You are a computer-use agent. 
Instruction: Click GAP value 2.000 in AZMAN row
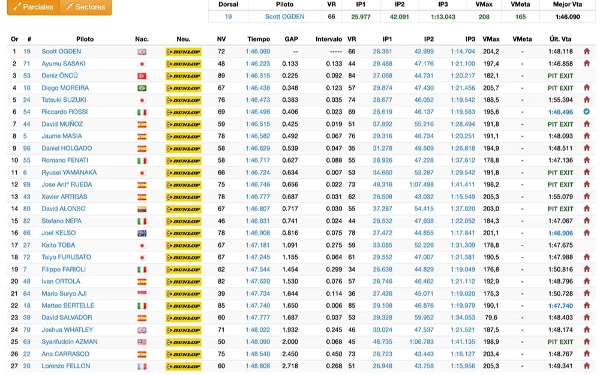point(290,342)
